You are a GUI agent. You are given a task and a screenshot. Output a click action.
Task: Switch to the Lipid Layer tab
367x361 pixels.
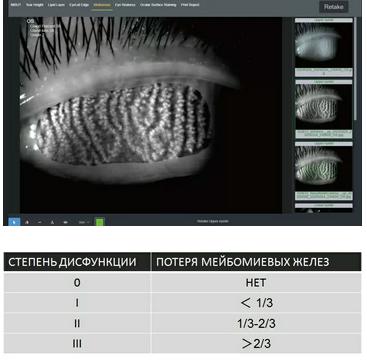point(56,5)
